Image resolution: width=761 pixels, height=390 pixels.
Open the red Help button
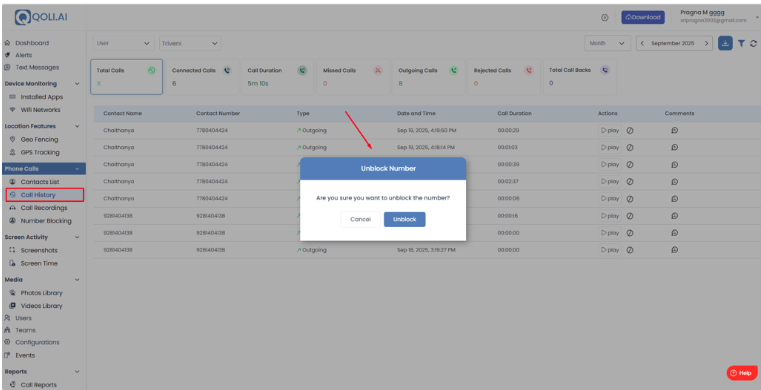tap(741, 373)
